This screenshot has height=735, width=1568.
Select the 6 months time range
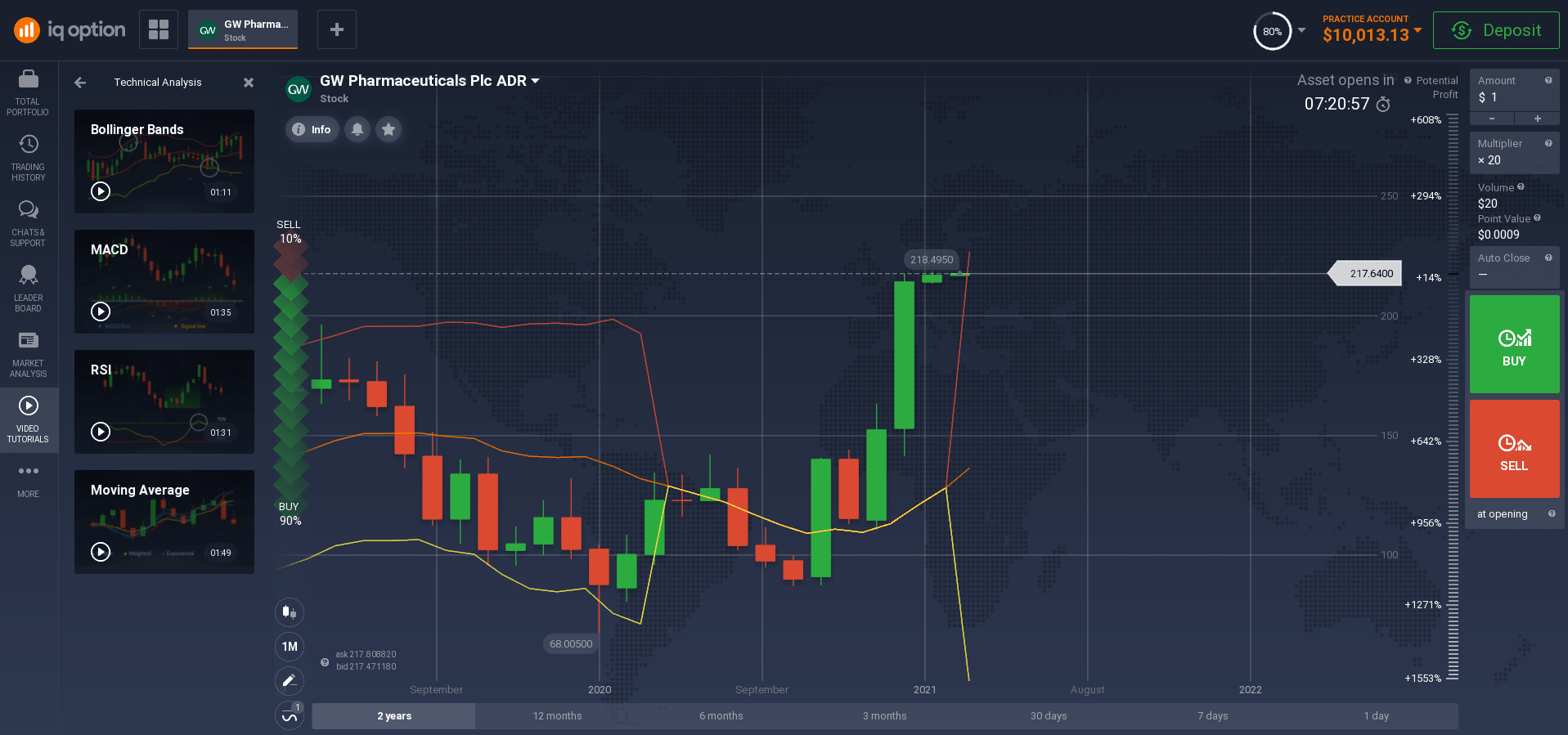(721, 716)
